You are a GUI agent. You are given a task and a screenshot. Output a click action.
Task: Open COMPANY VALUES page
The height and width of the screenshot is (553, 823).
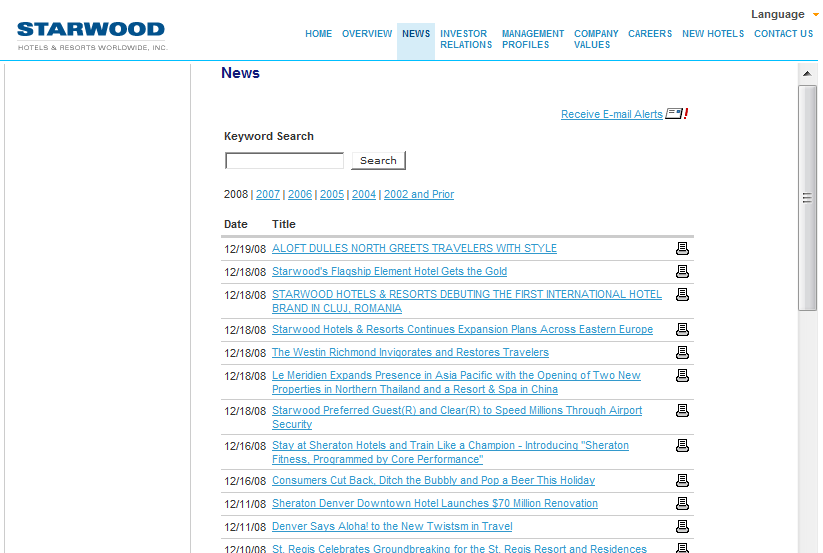pyautogui.click(x=596, y=39)
